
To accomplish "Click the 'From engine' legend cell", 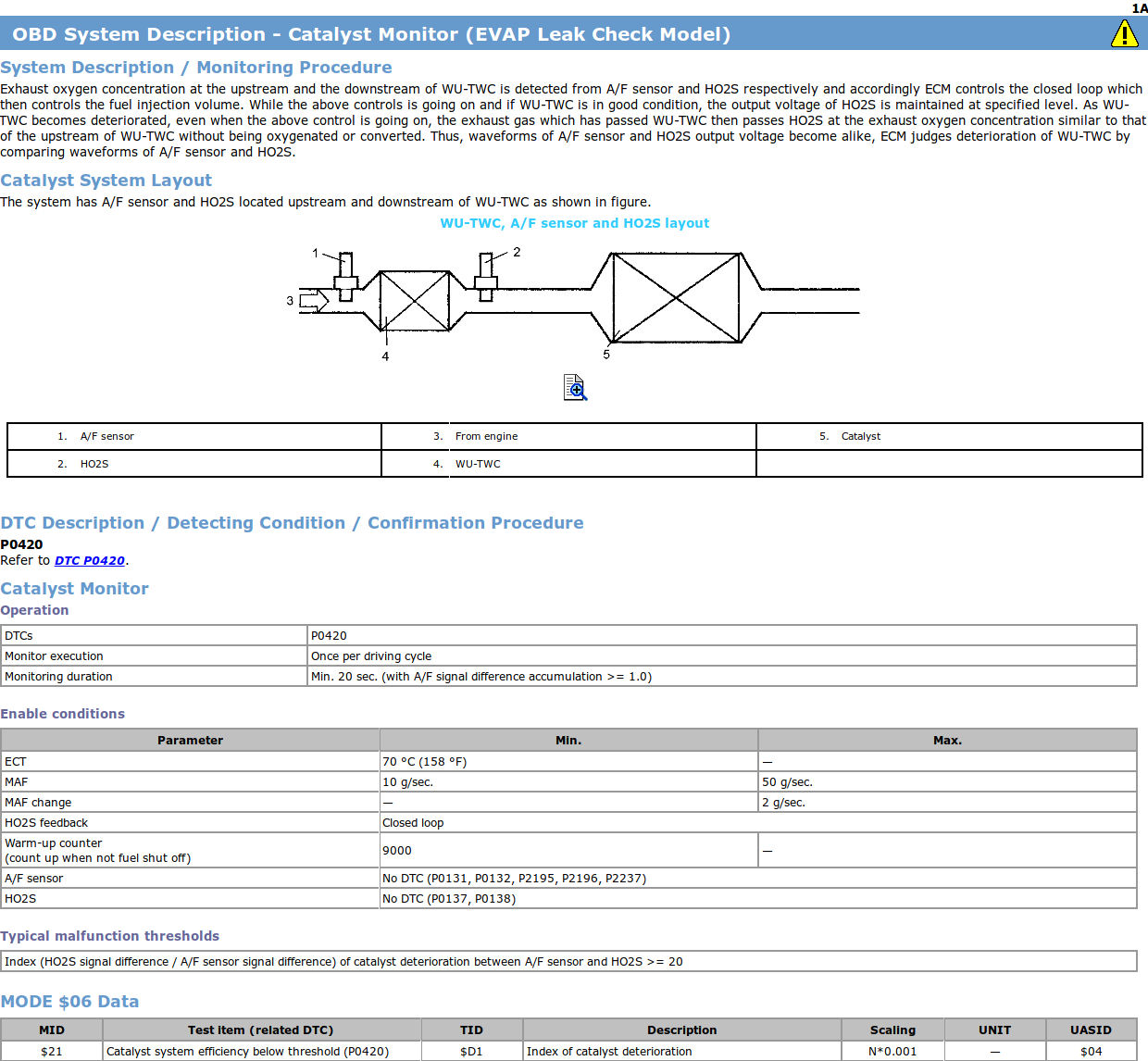I will click(486, 436).
